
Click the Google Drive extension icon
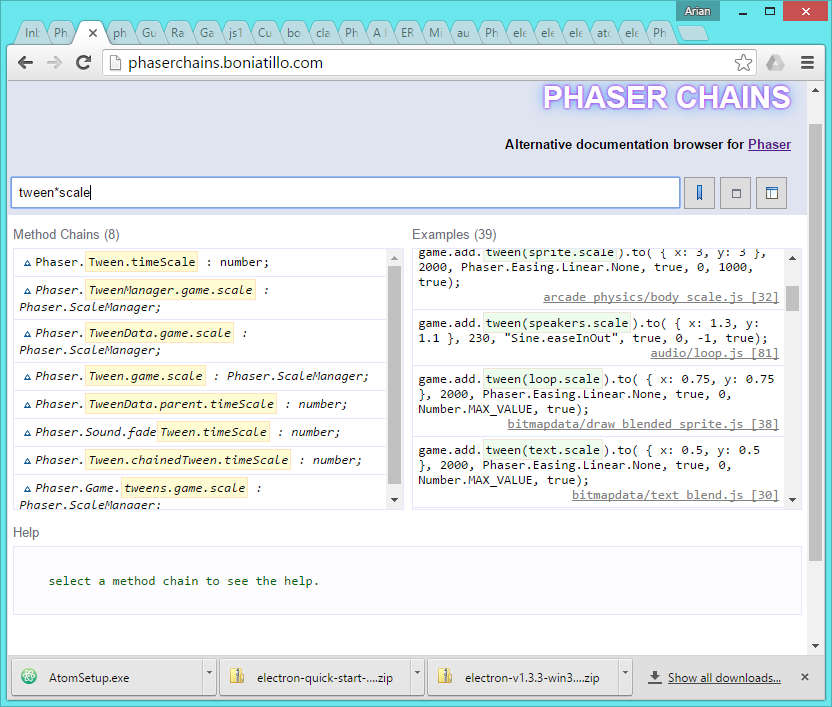[775, 63]
